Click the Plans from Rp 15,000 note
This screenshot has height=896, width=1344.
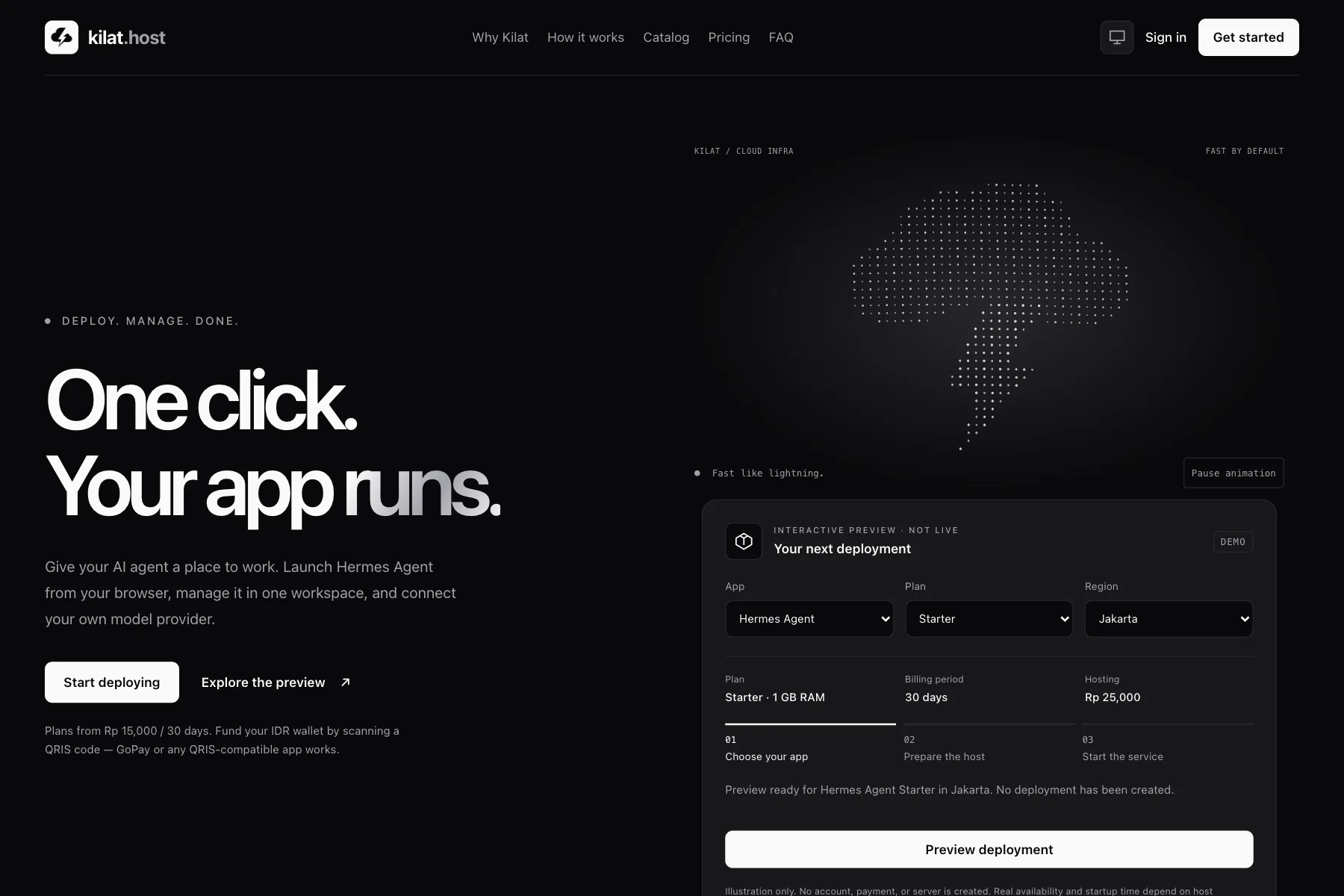point(222,740)
